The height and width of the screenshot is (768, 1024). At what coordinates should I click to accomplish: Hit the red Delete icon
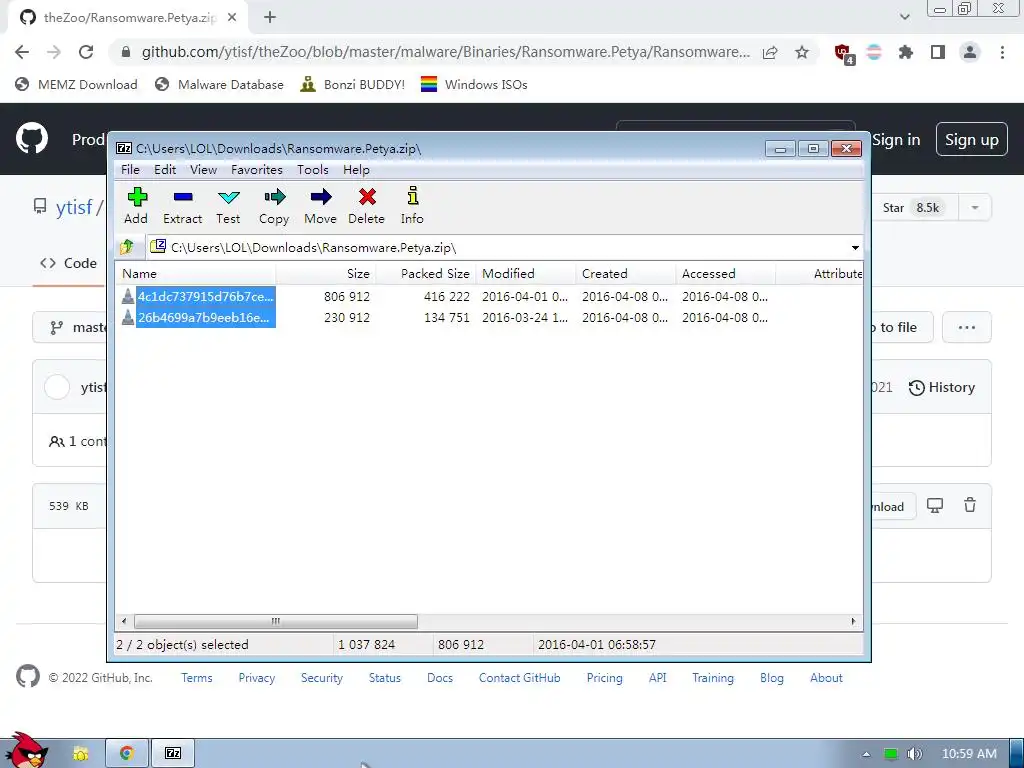[366, 206]
